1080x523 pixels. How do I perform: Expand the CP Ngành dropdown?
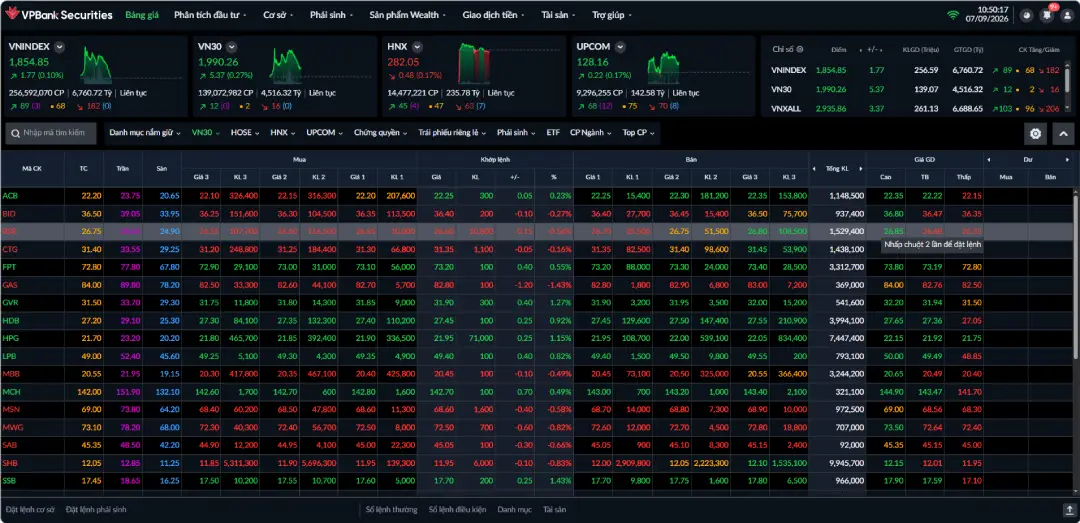(589, 133)
